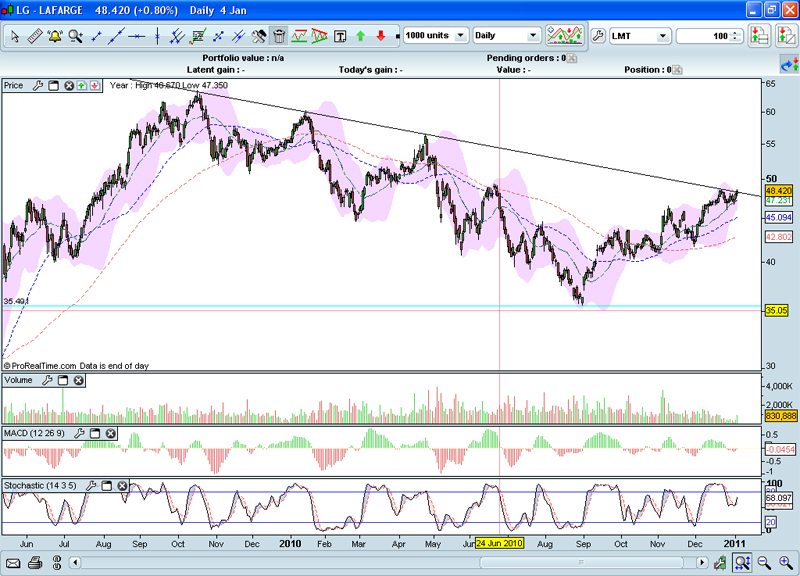This screenshot has width=800, height=576.
Task: Close the Volume panel
Action: 79,380
